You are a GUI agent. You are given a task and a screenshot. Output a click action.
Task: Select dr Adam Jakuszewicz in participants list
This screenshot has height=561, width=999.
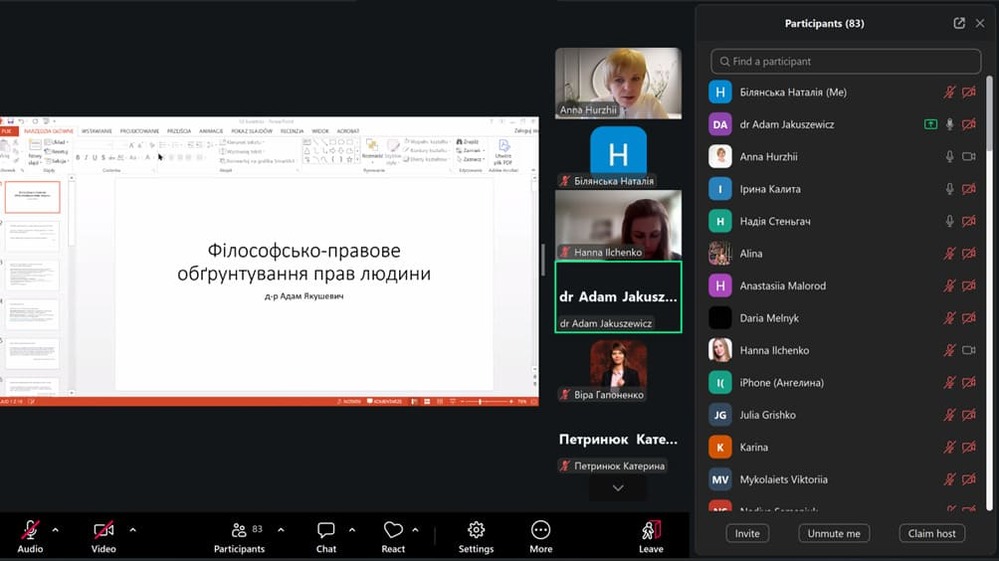[x=786, y=125]
